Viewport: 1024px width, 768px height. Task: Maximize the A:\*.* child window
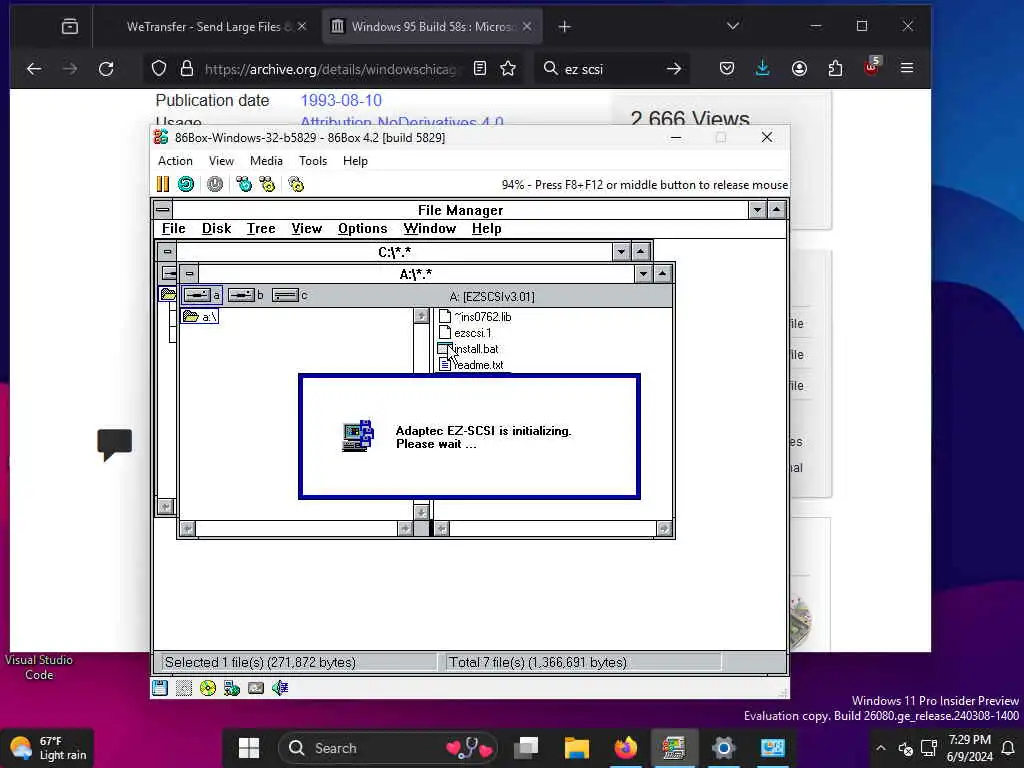click(662, 274)
